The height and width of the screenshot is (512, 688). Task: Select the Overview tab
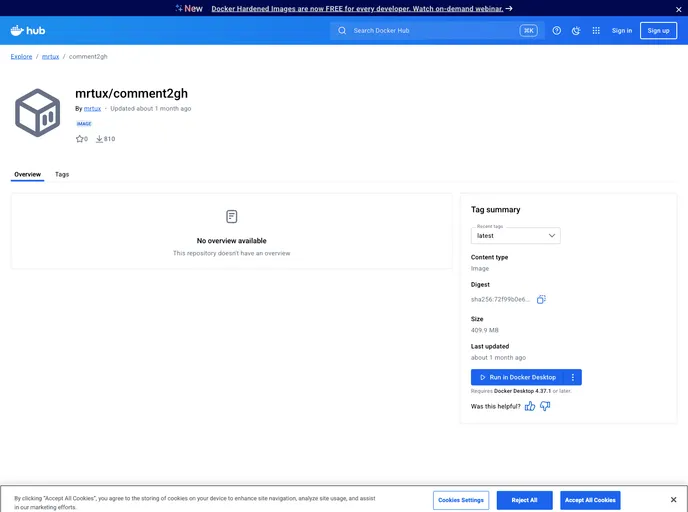(27, 174)
